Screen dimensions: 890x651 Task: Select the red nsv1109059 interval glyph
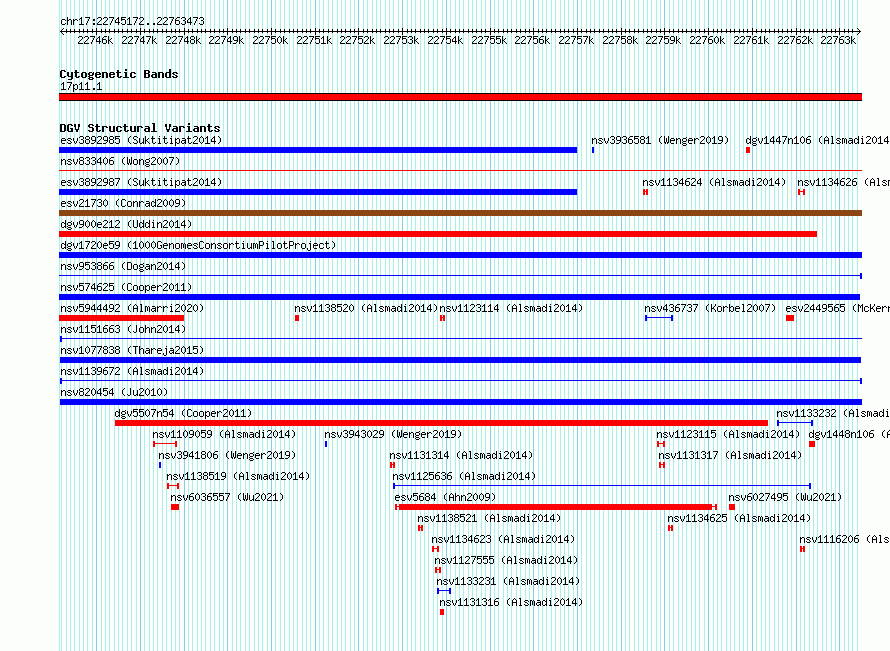pyautogui.click(x=165, y=444)
